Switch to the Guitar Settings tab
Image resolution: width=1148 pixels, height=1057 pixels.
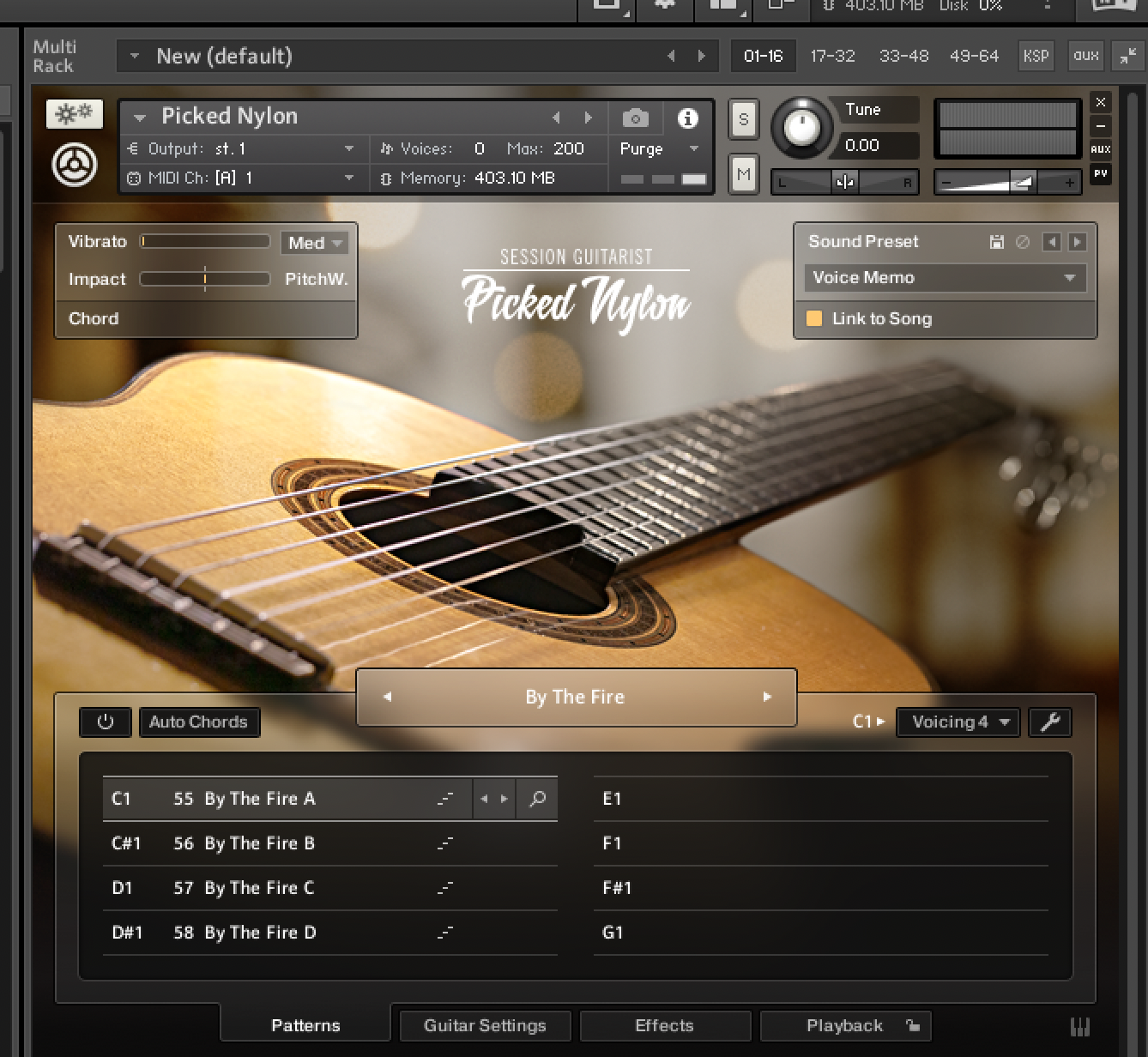[x=485, y=1025]
